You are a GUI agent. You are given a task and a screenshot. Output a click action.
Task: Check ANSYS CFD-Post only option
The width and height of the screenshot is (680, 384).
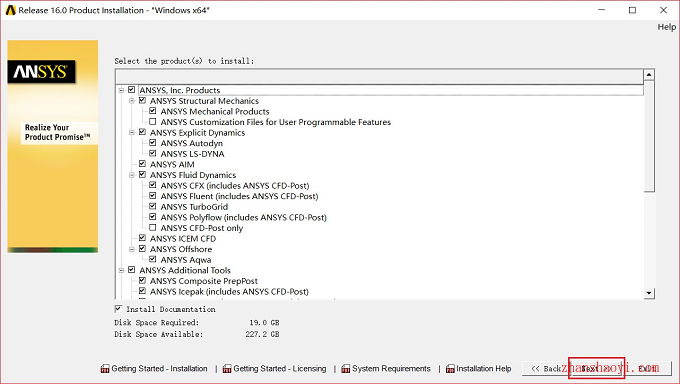153,228
